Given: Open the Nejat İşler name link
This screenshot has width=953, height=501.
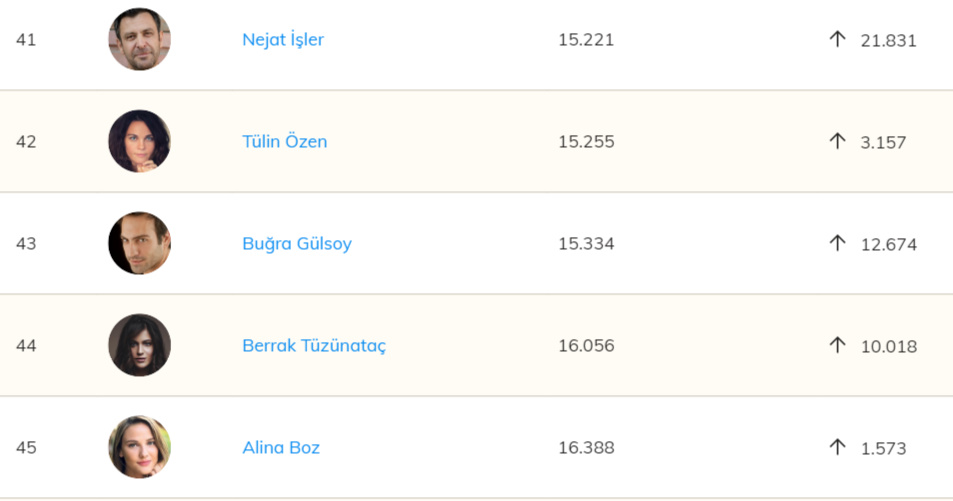Looking at the screenshot, I should click(283, 40).
